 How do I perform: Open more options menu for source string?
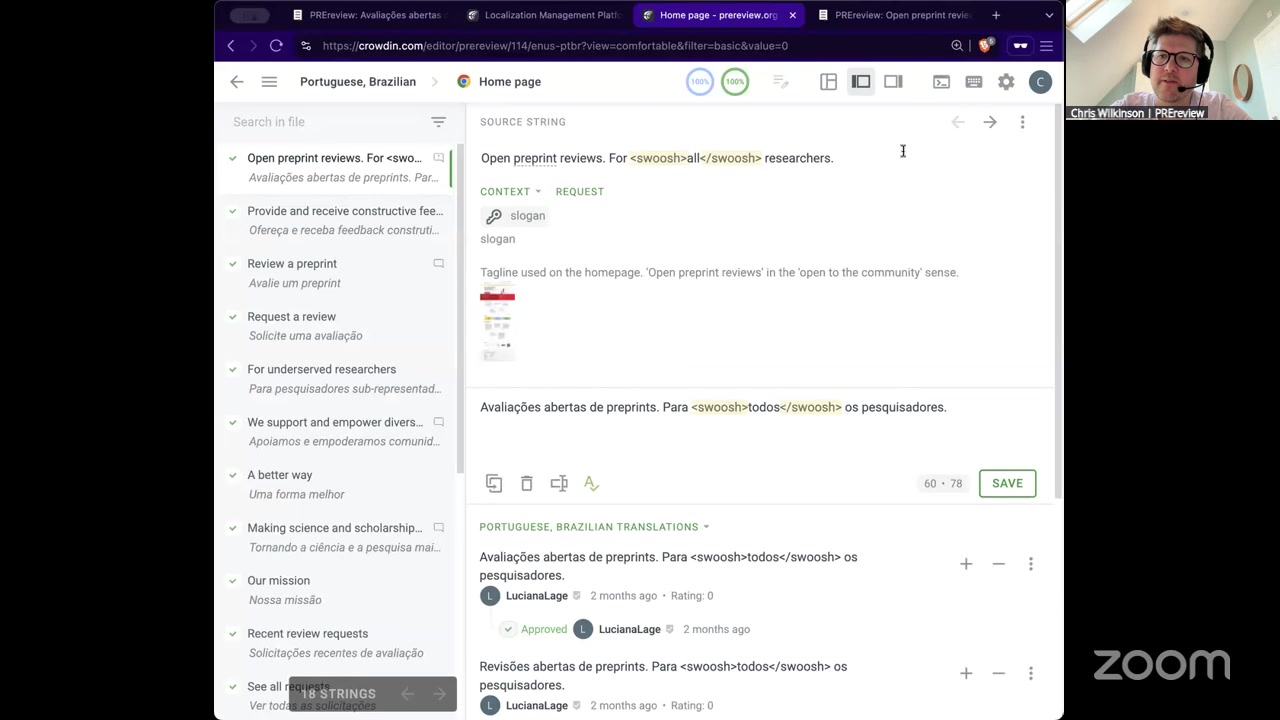[x=1022, y=122]
